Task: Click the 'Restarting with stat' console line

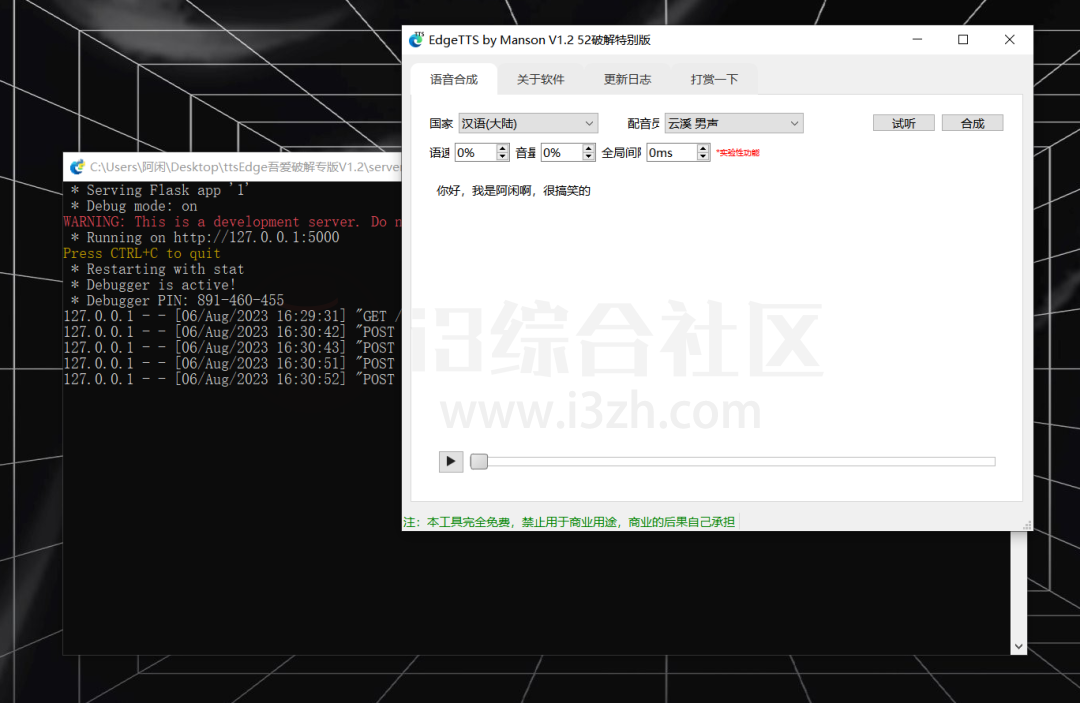Action: pyautogui.click(x=157, y=269)
